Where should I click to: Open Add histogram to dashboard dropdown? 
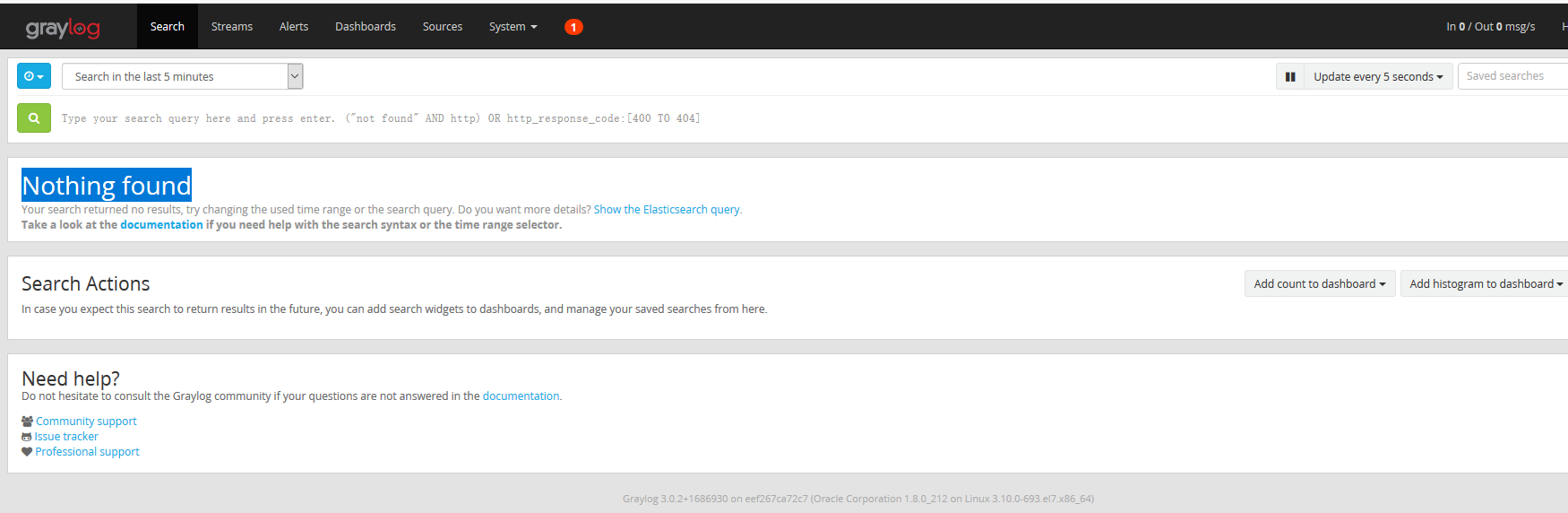(1486, 283)
